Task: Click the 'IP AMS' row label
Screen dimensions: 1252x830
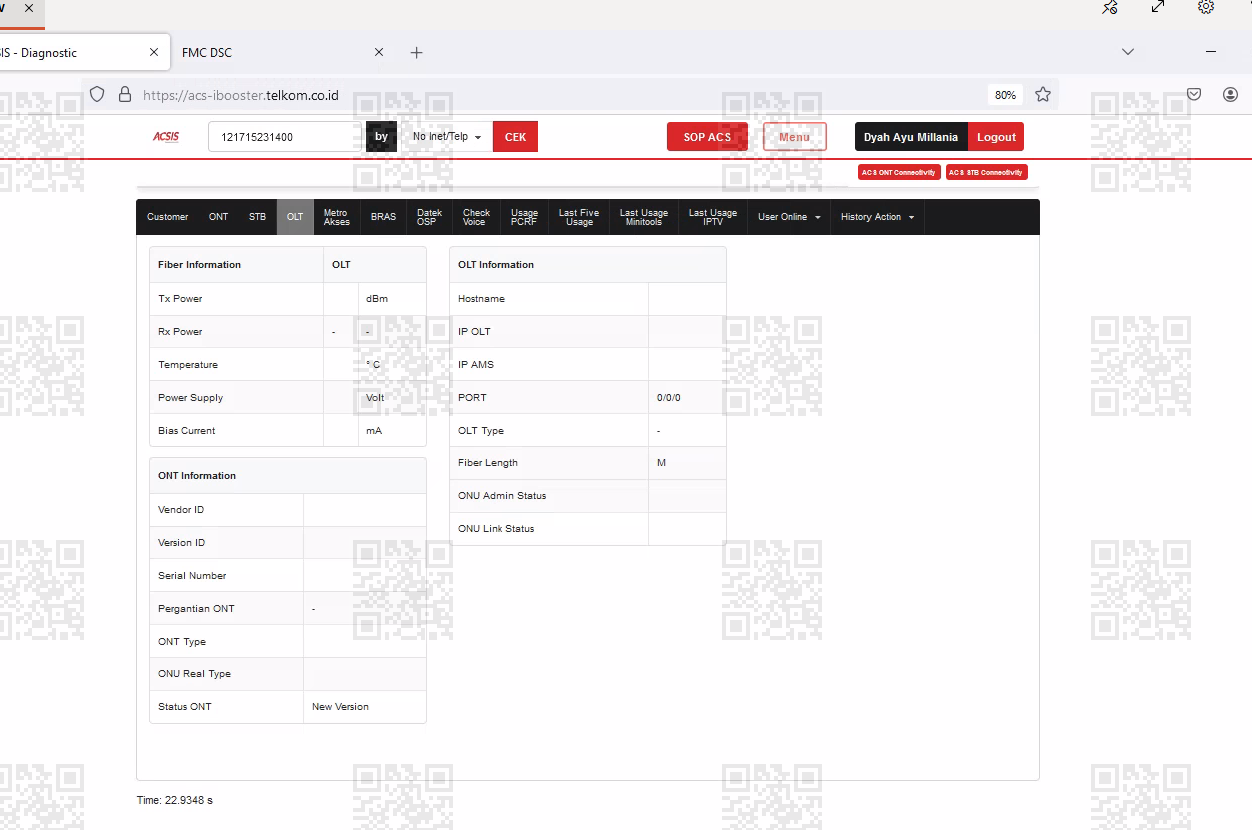Action: tap(476, 365)
